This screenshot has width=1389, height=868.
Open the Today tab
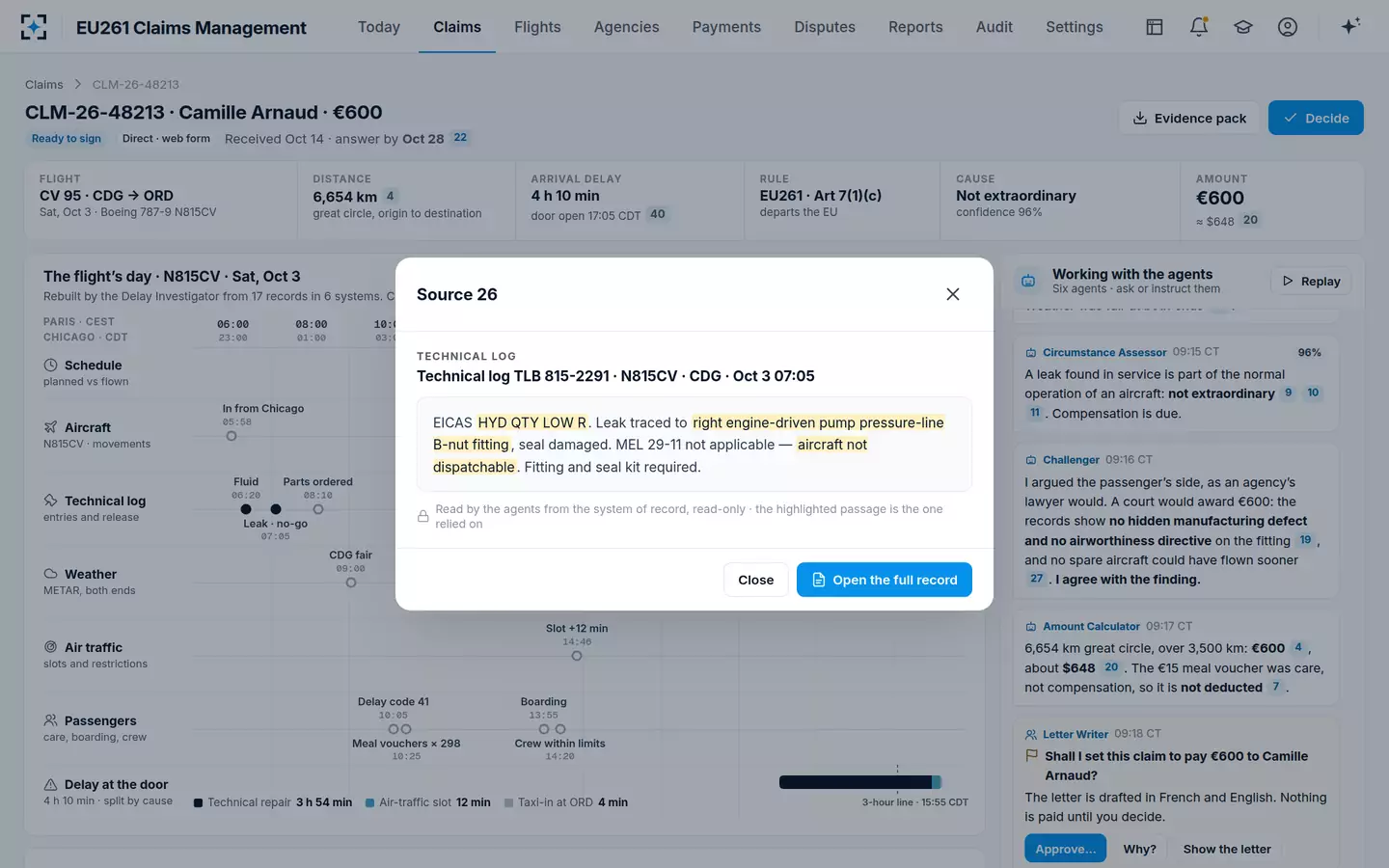point(378,27)
